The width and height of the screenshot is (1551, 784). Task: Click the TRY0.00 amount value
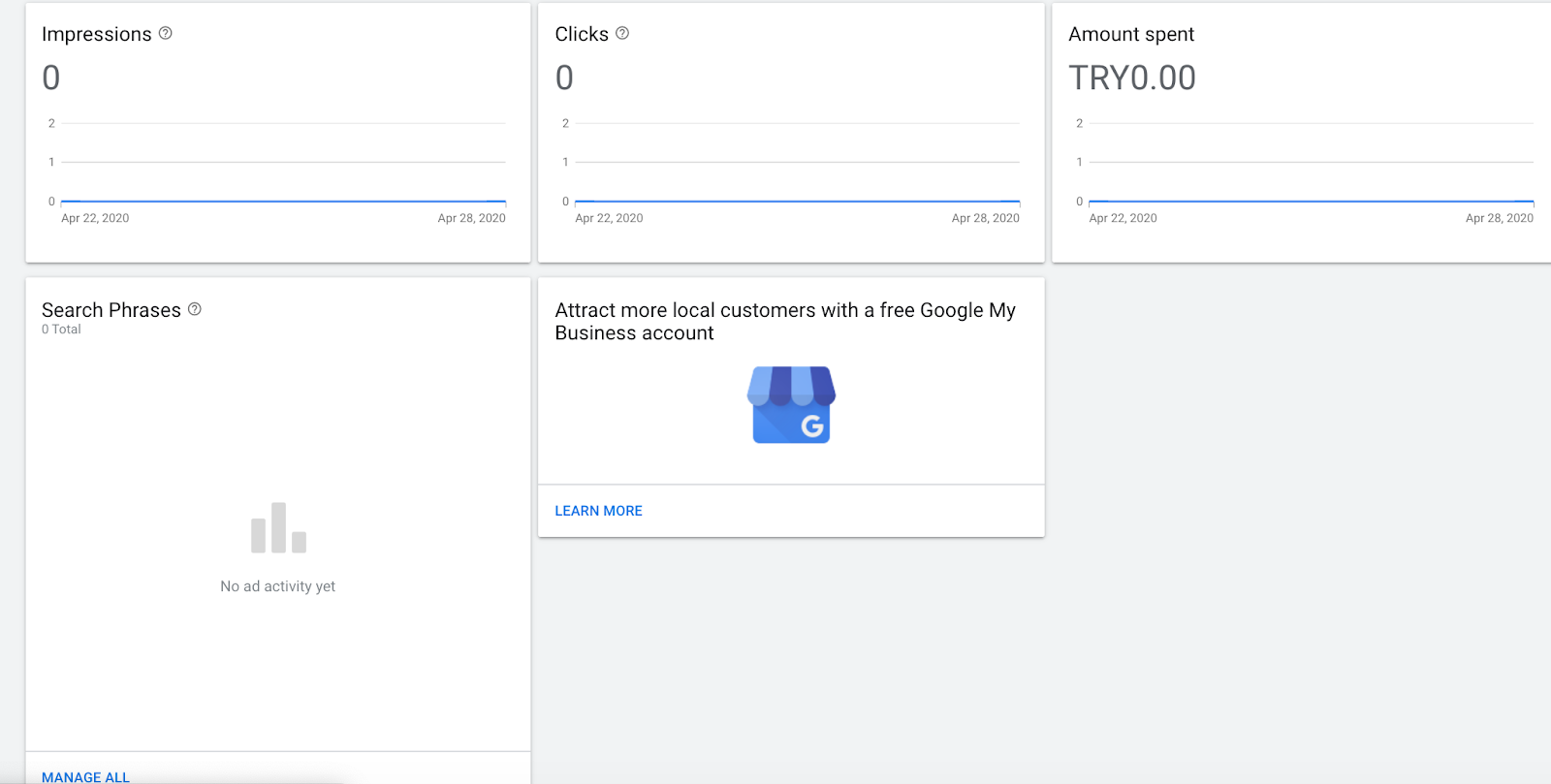click(1131, 78)
